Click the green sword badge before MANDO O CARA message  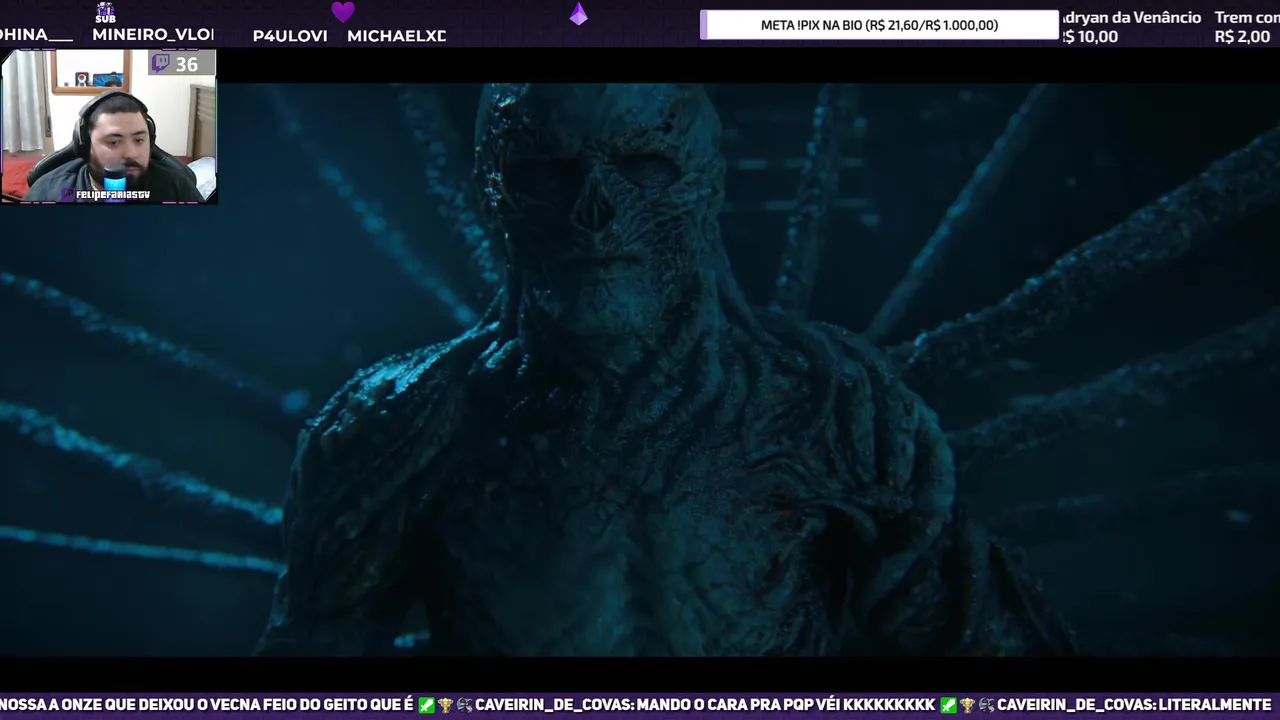point(427,705)
